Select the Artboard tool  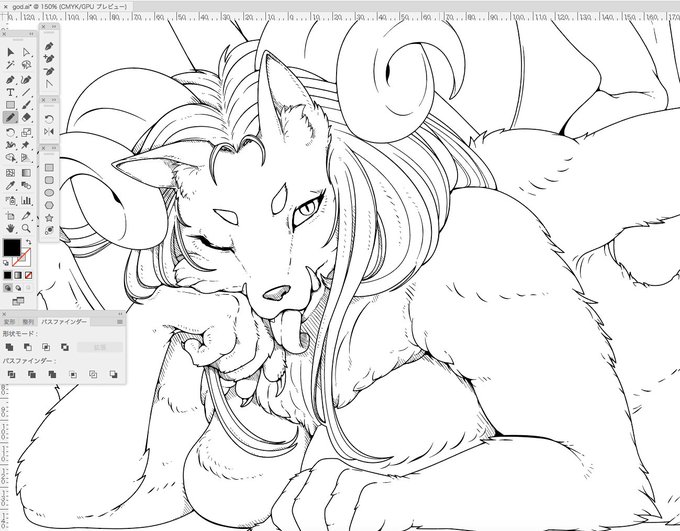[11, 216]
